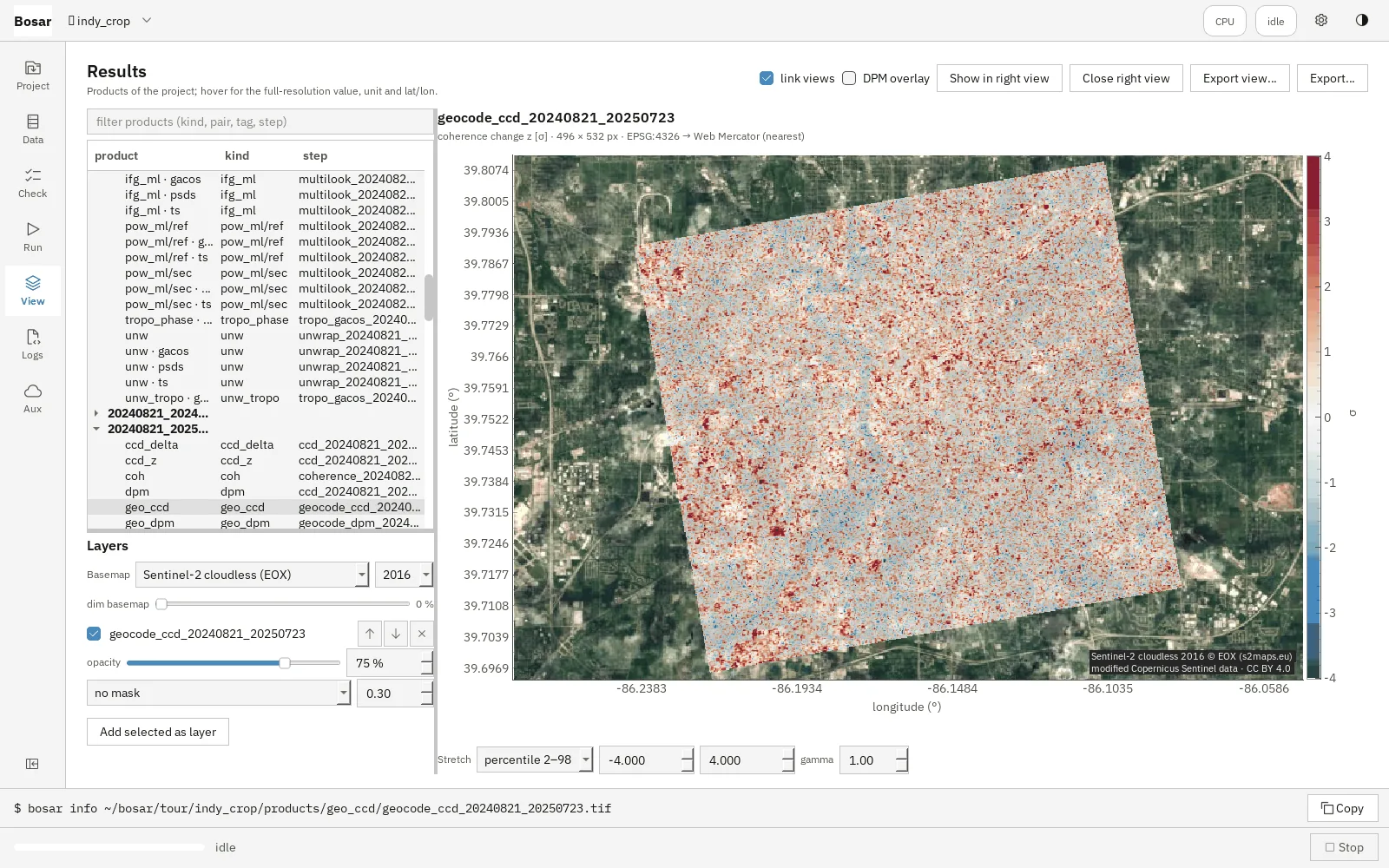The width and height of the screenshot is (1389, 868).
Task: Toggle the link views checkbox
Action: pos(767,78)
